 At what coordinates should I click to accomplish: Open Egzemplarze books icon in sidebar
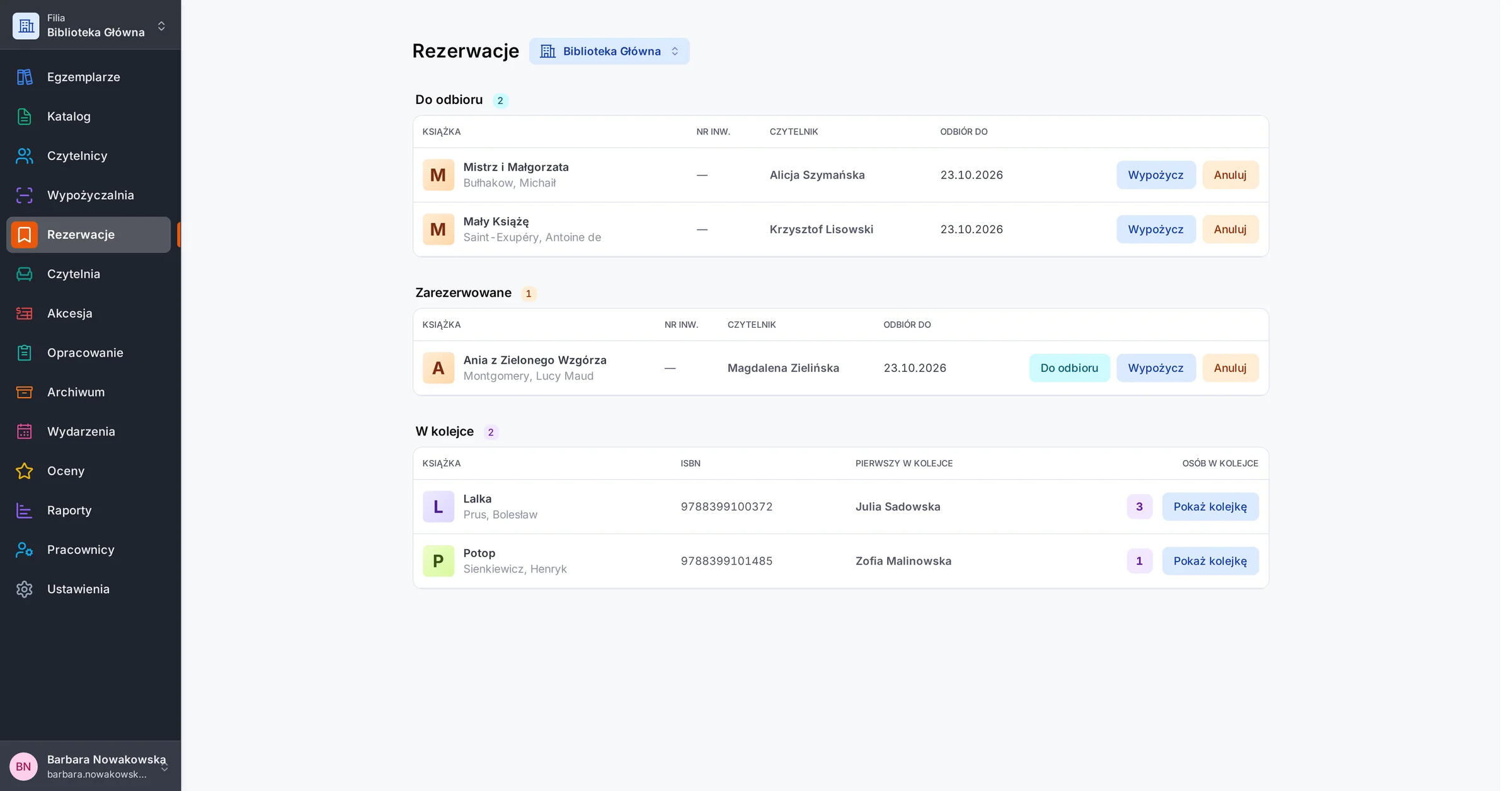(x=25, y=77)
